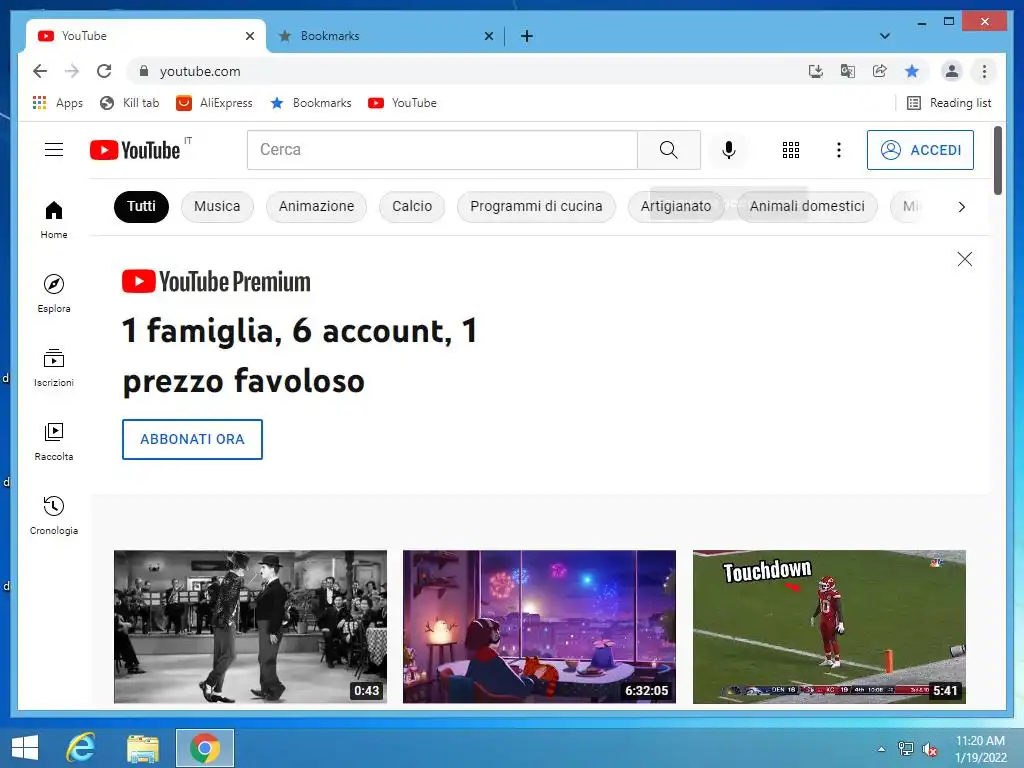Switch to the YouTube tab

click(145, 36)
